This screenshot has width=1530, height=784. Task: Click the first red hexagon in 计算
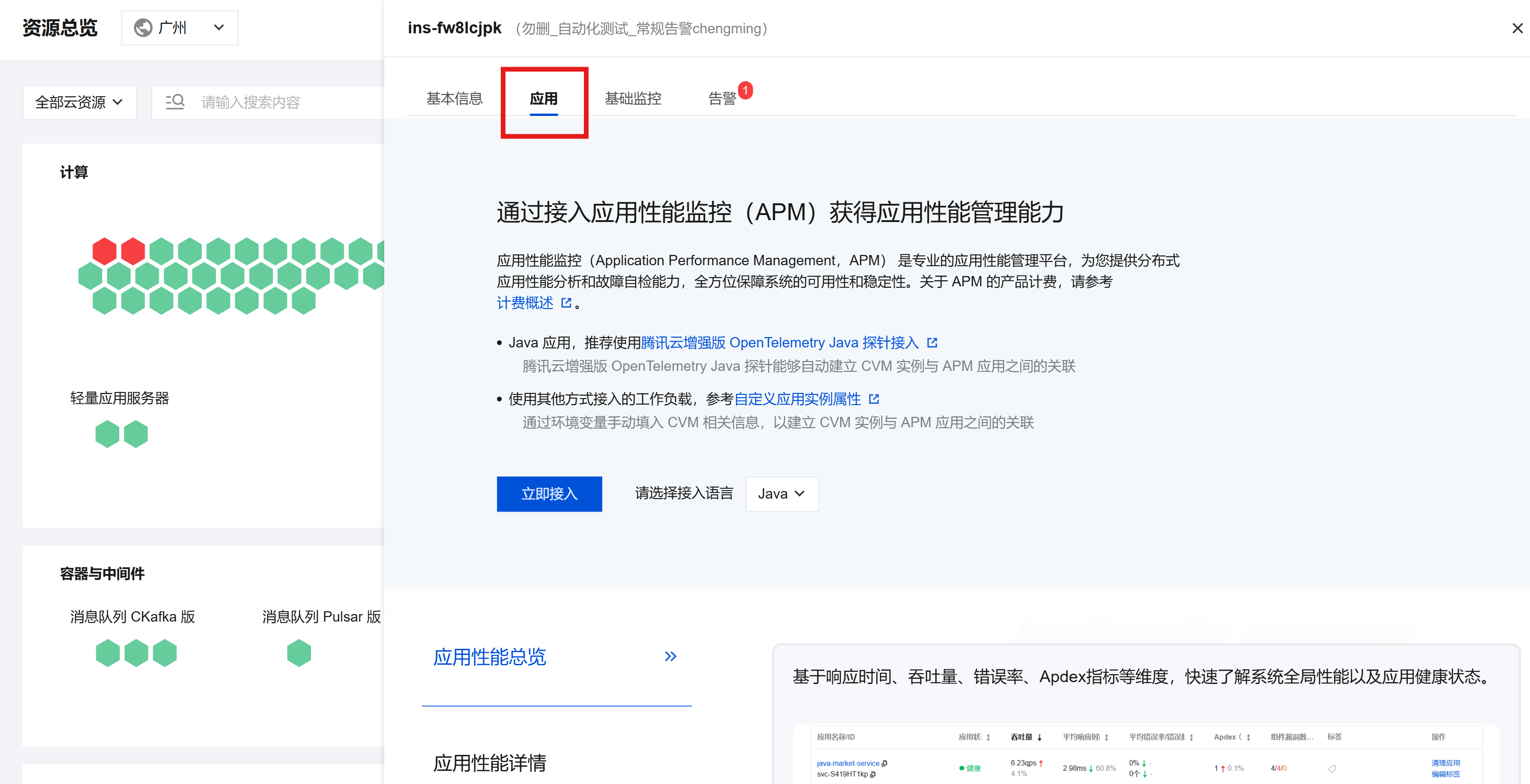point(105,251)
